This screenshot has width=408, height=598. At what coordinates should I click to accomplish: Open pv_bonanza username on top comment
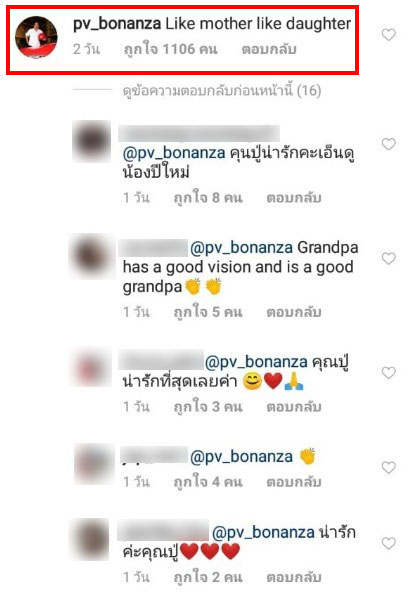point(117,24)
